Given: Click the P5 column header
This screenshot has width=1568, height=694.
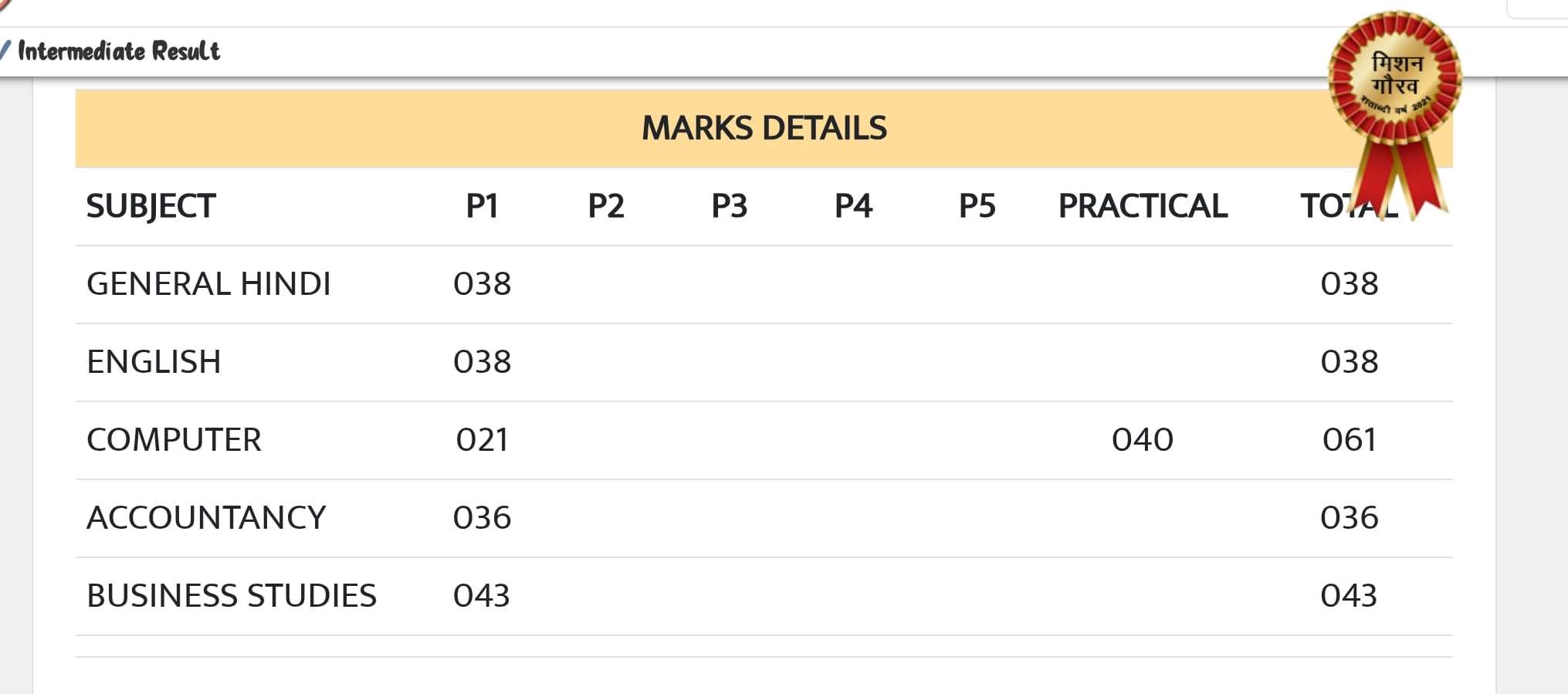Looking at the screenshot, I should pos(977,206).
